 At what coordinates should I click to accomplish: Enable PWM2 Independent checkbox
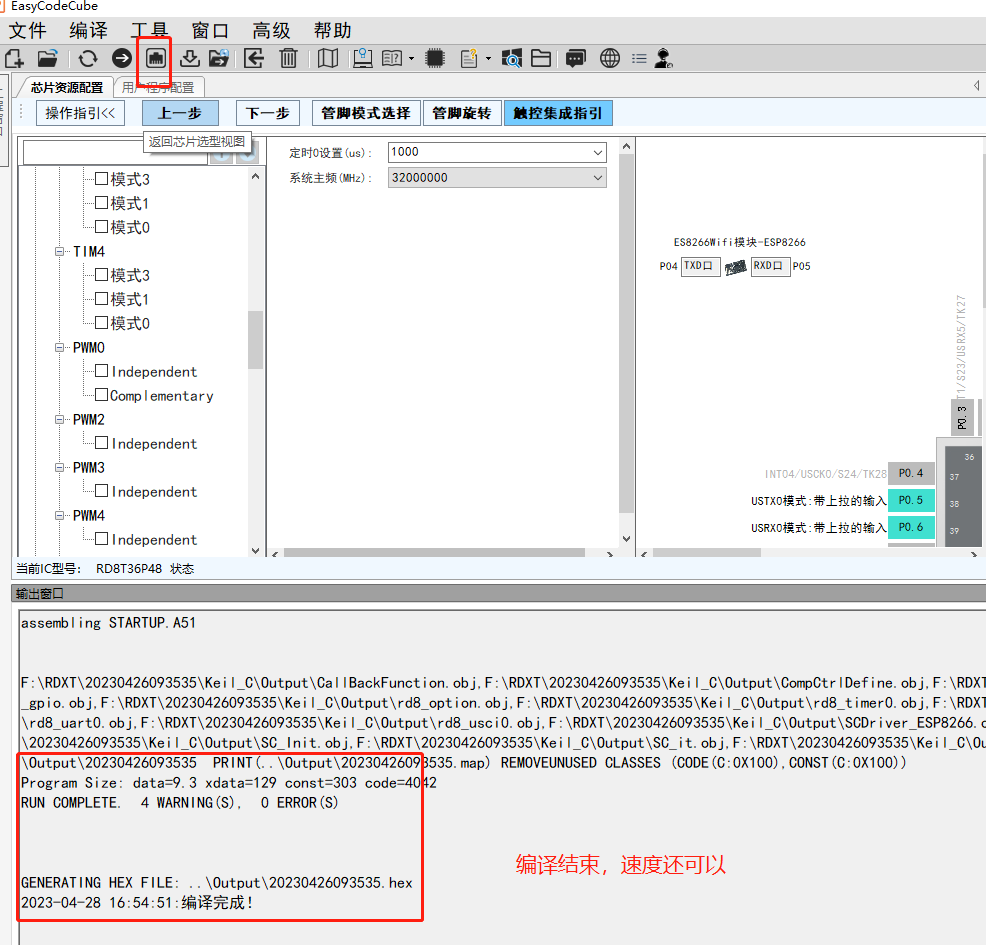101,443
